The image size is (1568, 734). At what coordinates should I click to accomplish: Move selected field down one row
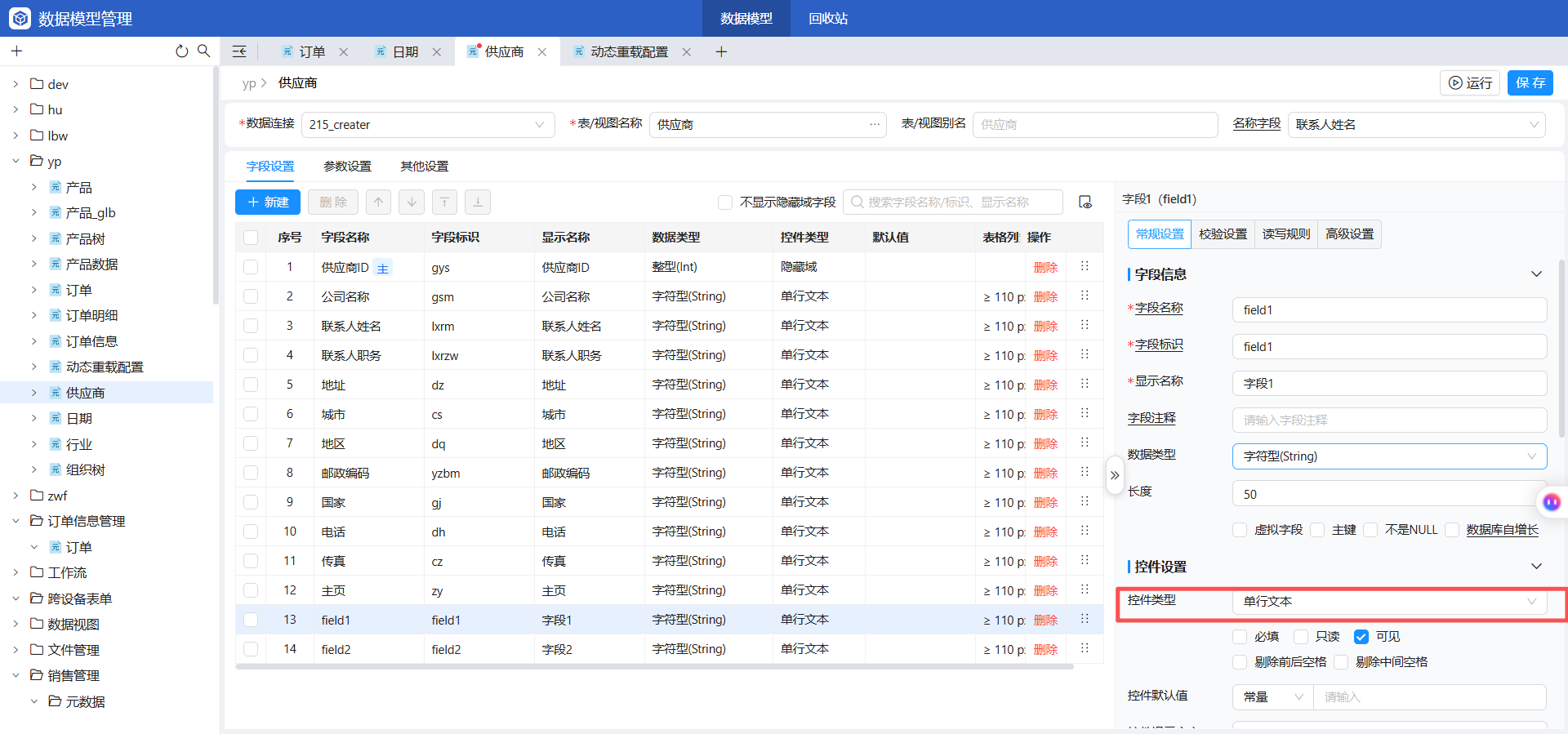412,202
